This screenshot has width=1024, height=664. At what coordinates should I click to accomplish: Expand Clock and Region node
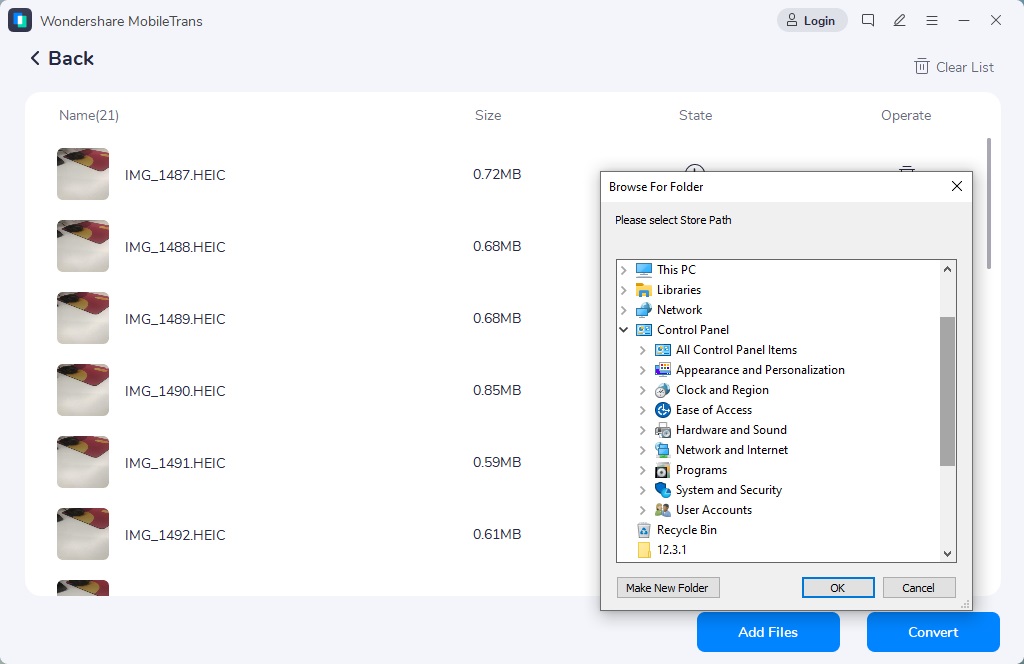(643, 390)
